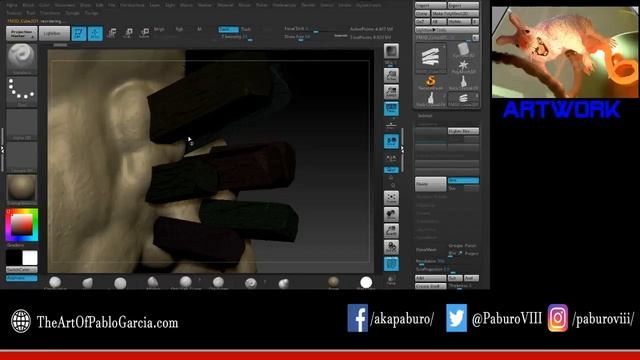Click the Artwork preview thumbnail

tap(565, 52)
